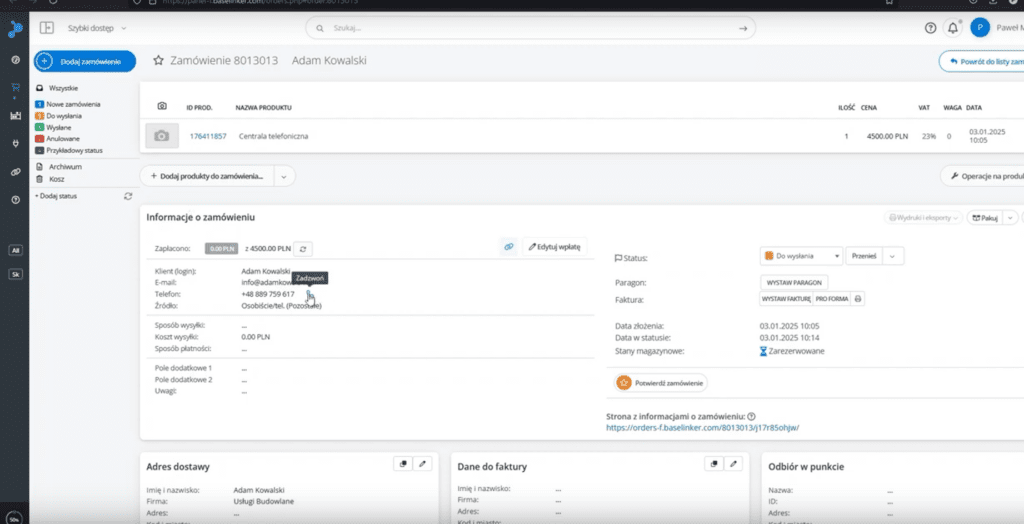Expand arrow next to Dodaj produkty do zamówienia
Viewport: 1024px width, 524px height.
(x=283, y=176)
